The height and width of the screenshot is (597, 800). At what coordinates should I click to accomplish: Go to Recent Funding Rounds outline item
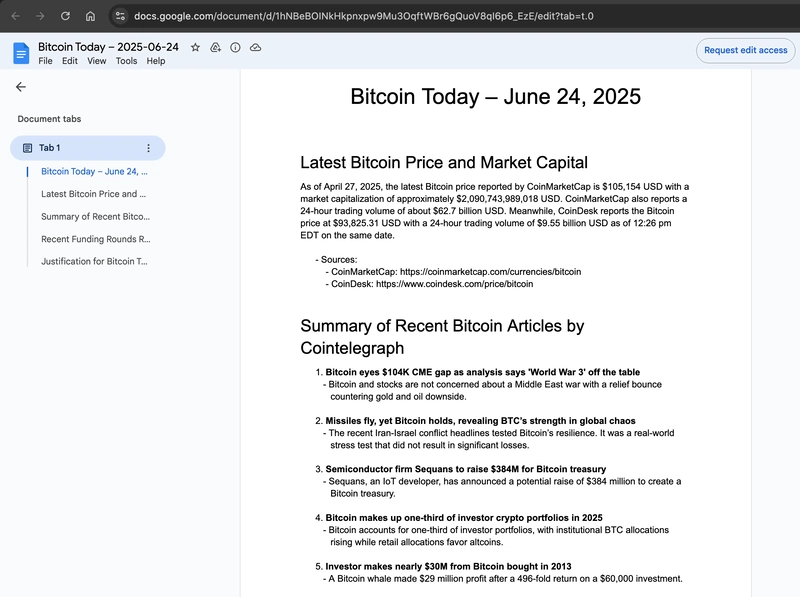pyautogui.click(x=96, y=239)
